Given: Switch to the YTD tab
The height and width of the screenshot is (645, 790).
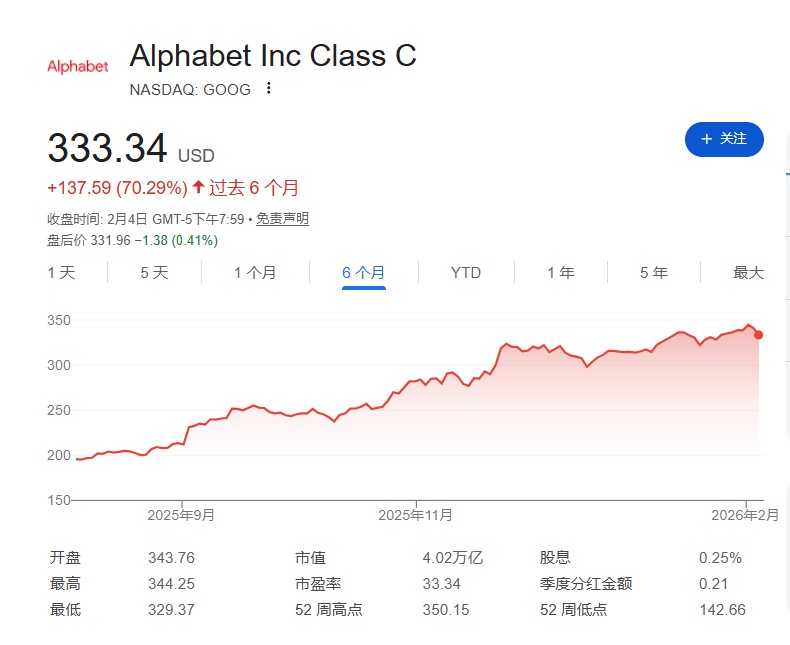Looking at the screenshot, I should [x=466, y=272].
